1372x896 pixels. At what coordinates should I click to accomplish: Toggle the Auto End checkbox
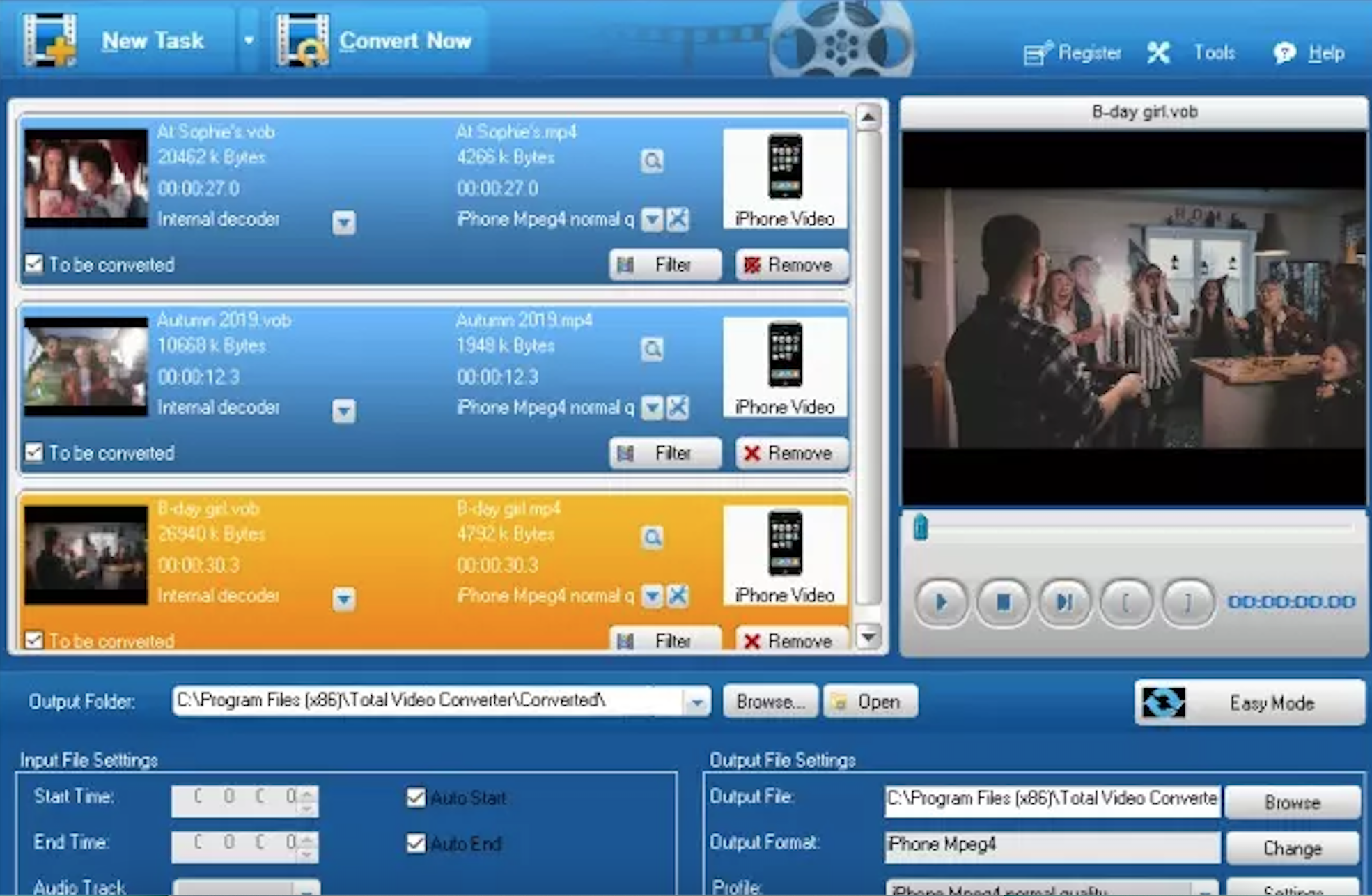(x=416, y=843)
